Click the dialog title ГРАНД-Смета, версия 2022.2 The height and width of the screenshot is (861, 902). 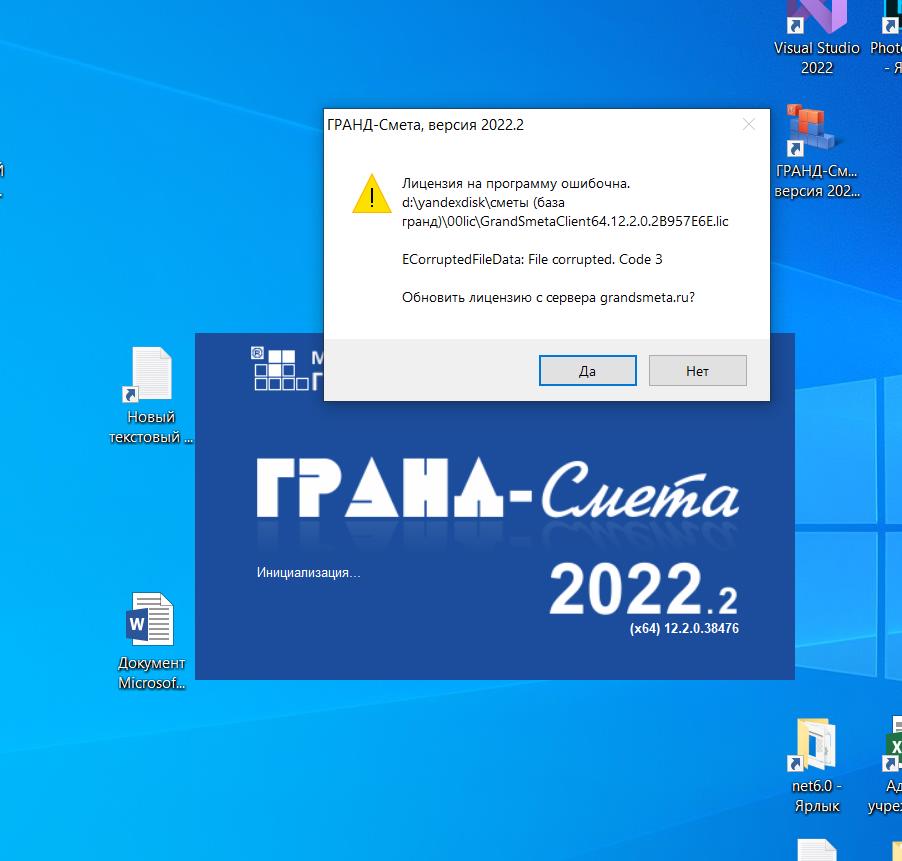click(x=425, y=125)
